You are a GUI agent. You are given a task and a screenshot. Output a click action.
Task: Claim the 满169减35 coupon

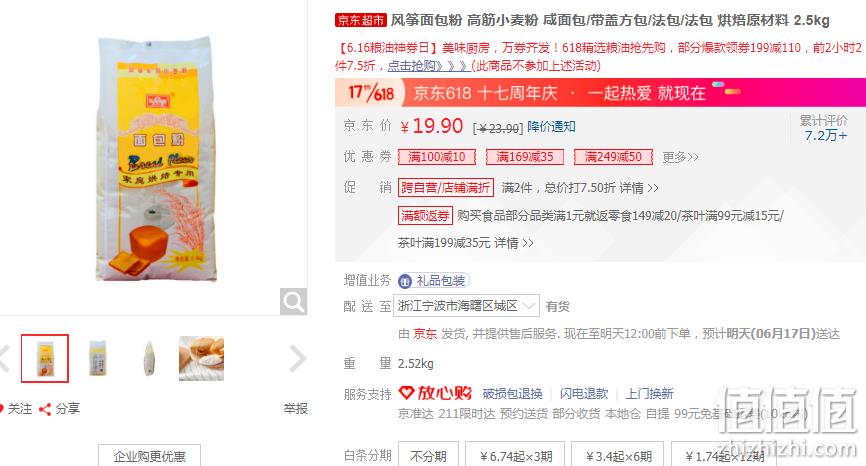pyautogui.click(x=525, y=157)
